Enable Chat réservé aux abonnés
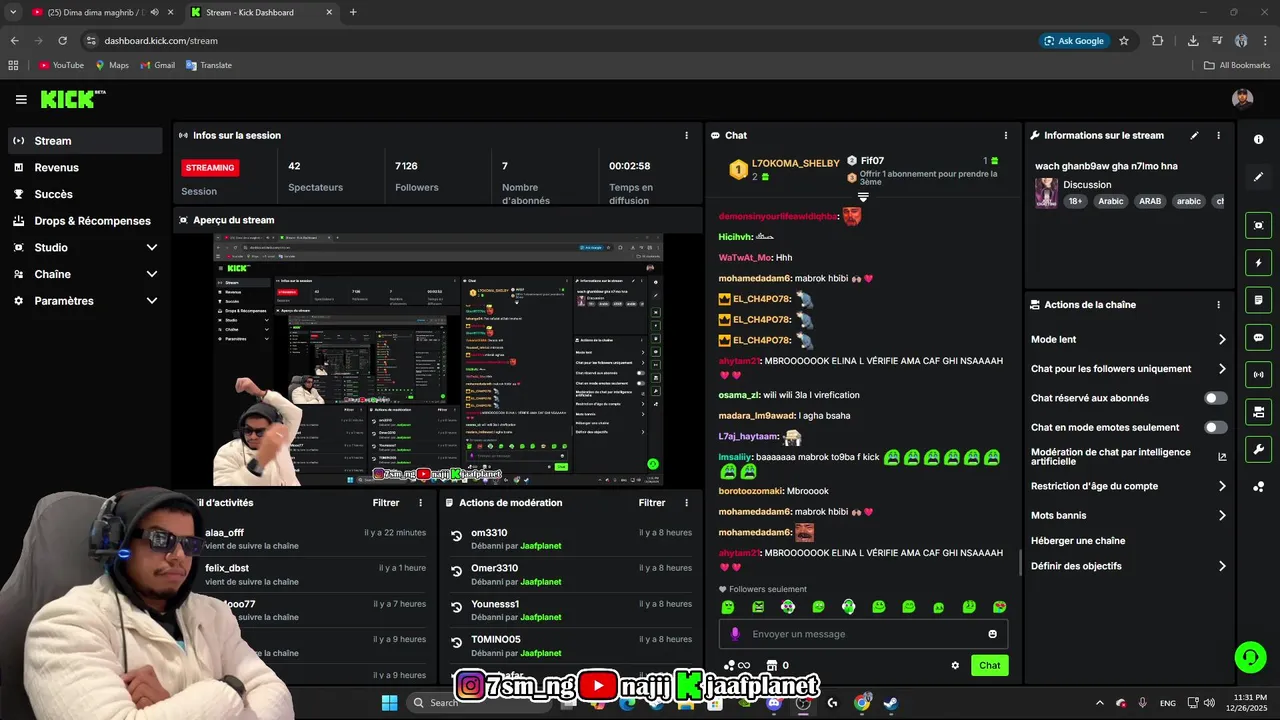Image resolution: width=1280 pixels, height=720 pixels. point(1215,398)
